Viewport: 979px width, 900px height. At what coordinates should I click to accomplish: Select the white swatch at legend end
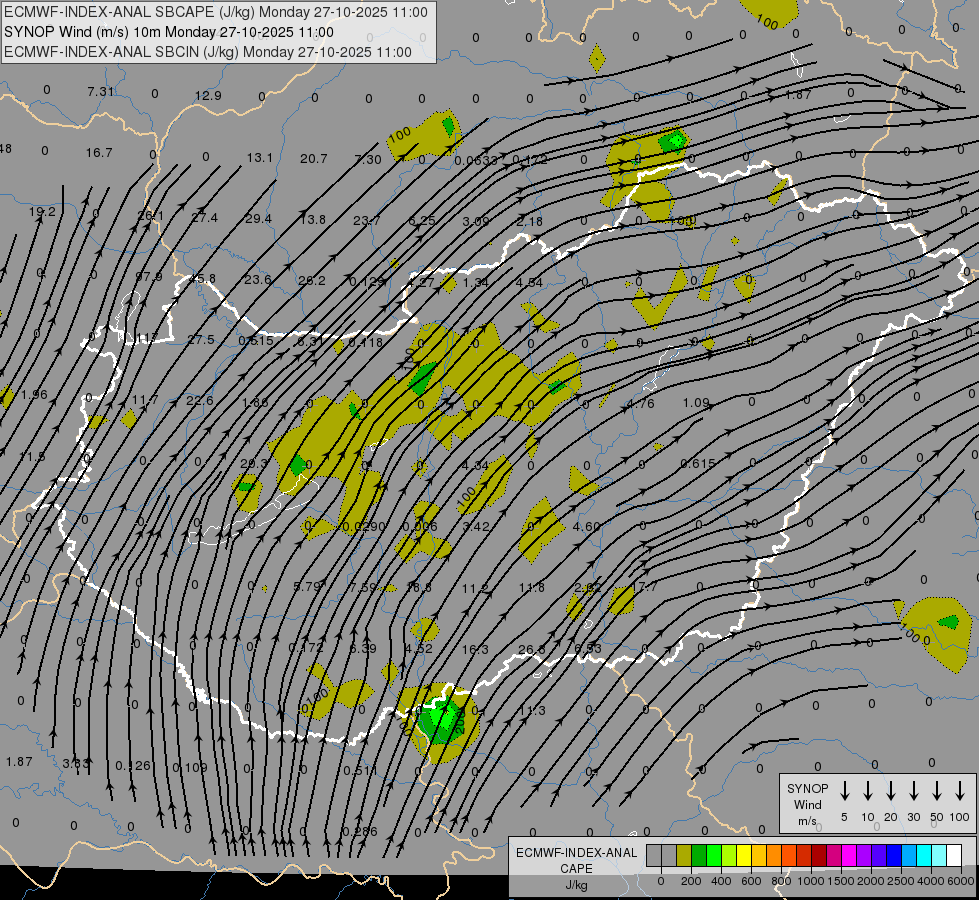pyautogui.click(x=954, y=856)
